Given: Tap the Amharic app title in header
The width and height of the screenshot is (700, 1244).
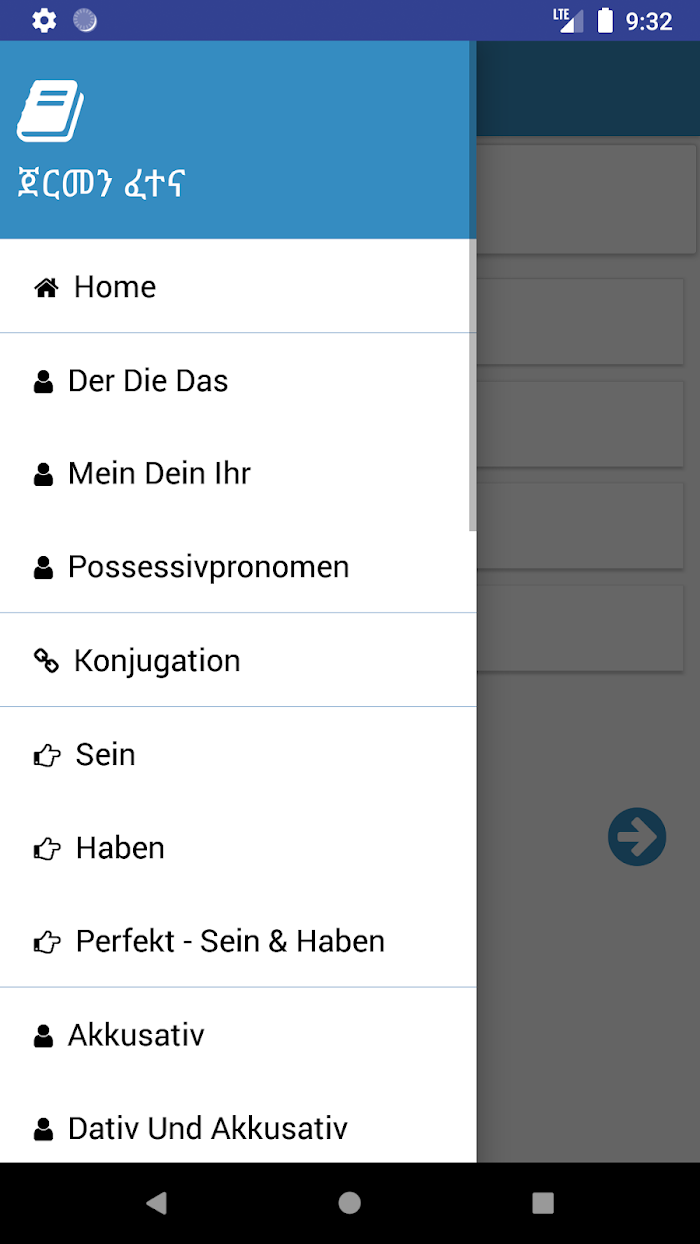Looking at the screenshot, I should coord(102,185).
